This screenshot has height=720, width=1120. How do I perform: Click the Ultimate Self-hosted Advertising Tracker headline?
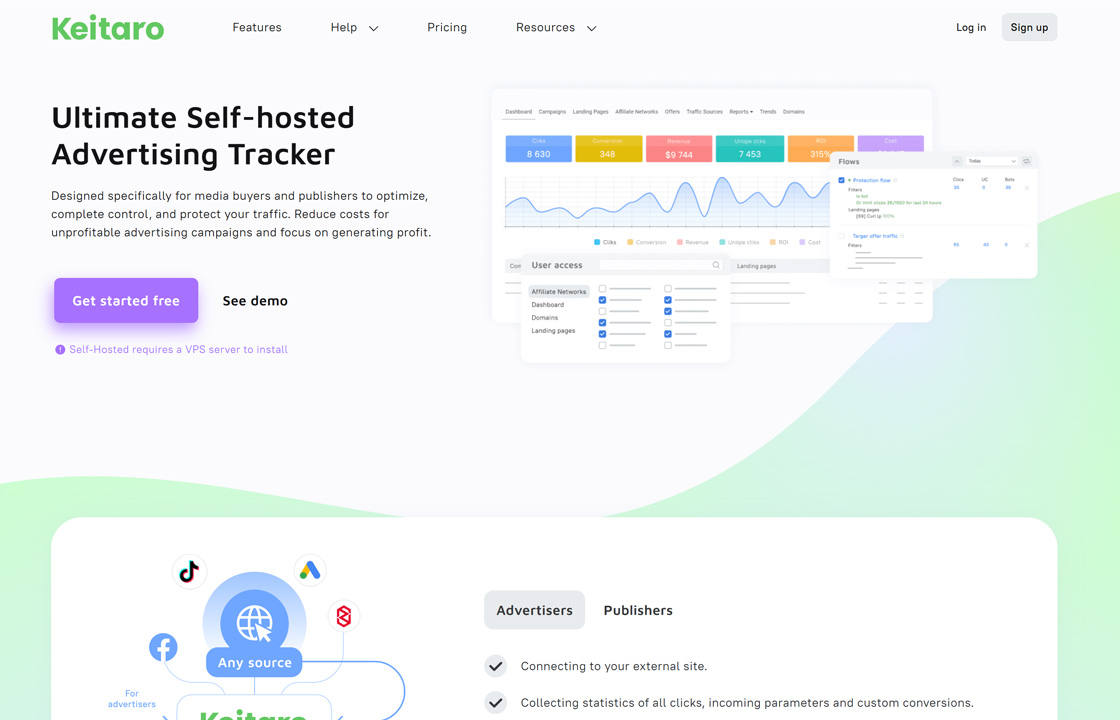tap(203, 136)
